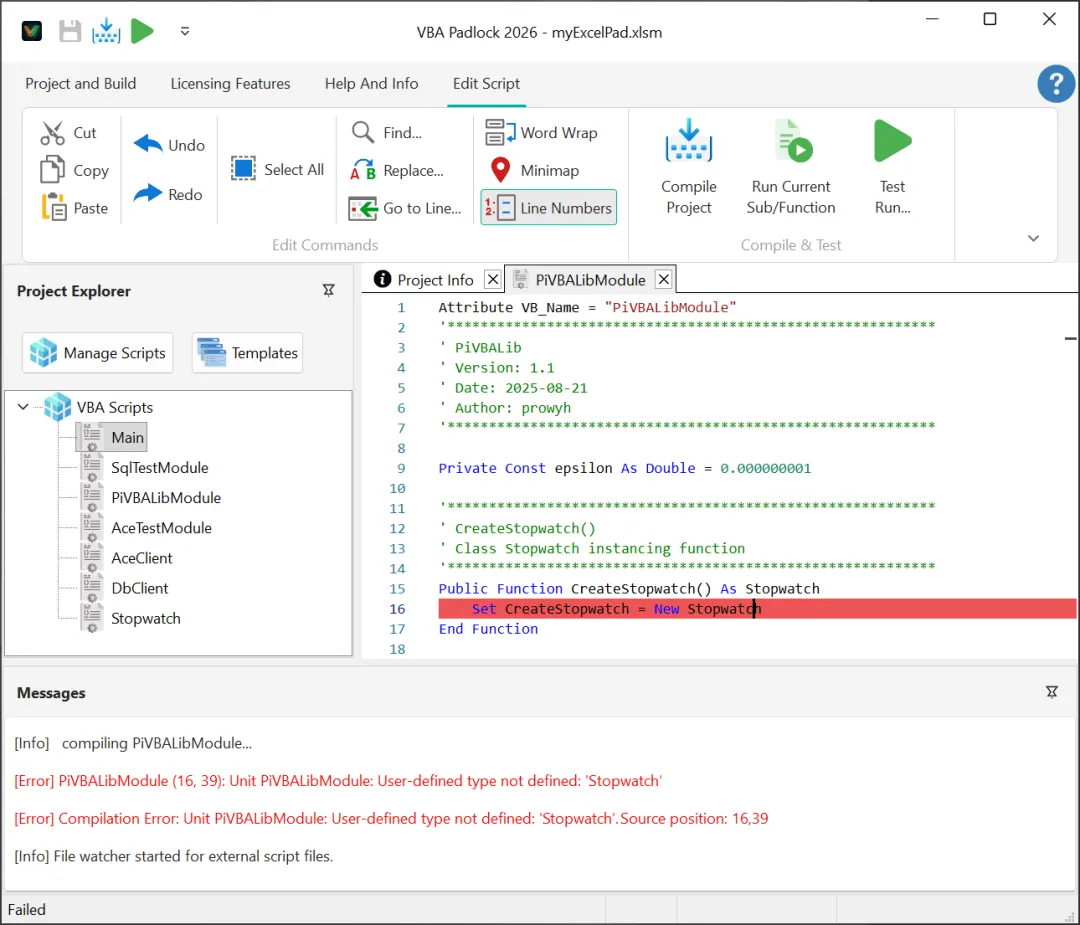Click the minimap marker at editor right edge

pos(1070,339)
